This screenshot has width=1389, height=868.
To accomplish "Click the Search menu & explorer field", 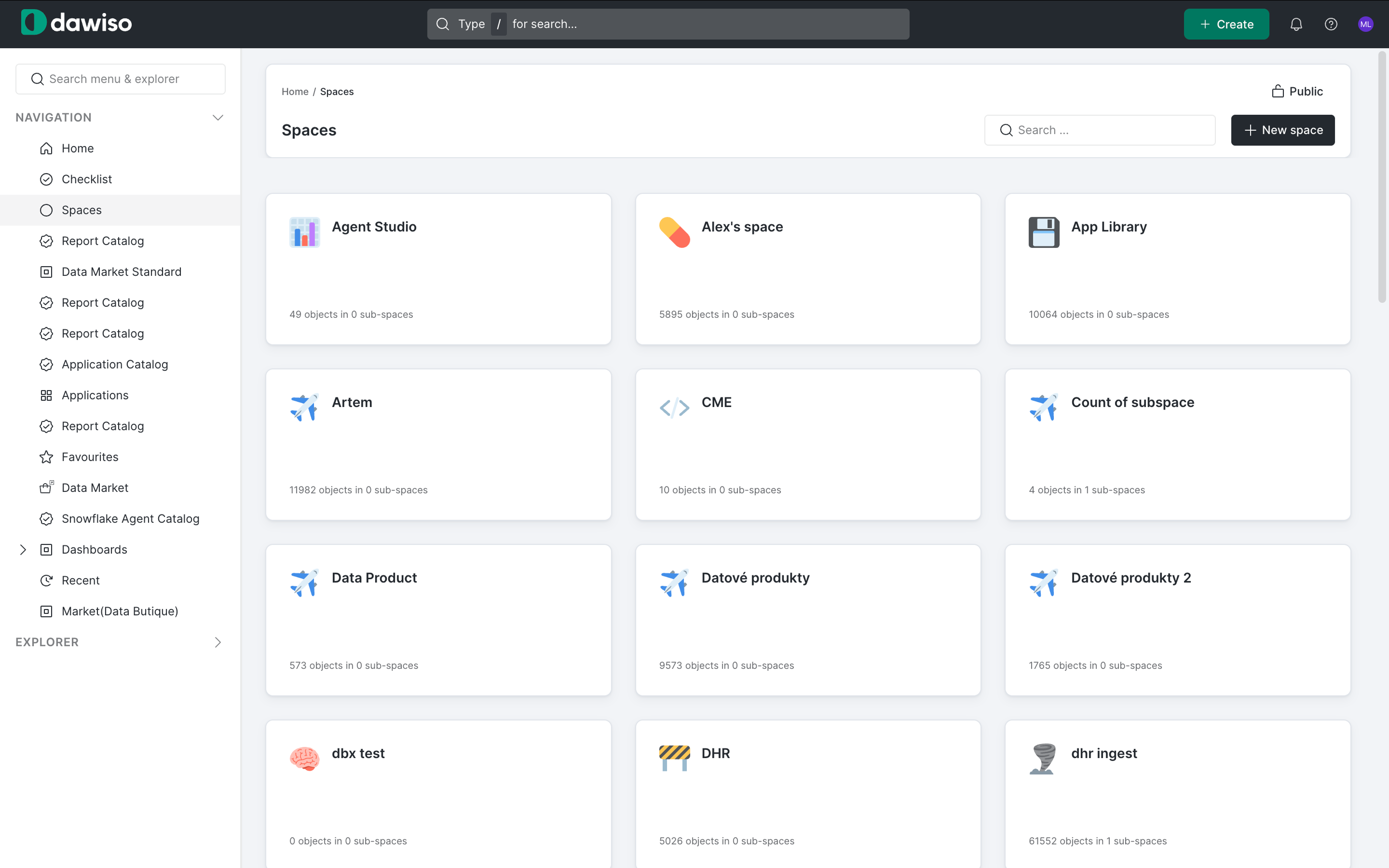I will click(x=121, y=79).
